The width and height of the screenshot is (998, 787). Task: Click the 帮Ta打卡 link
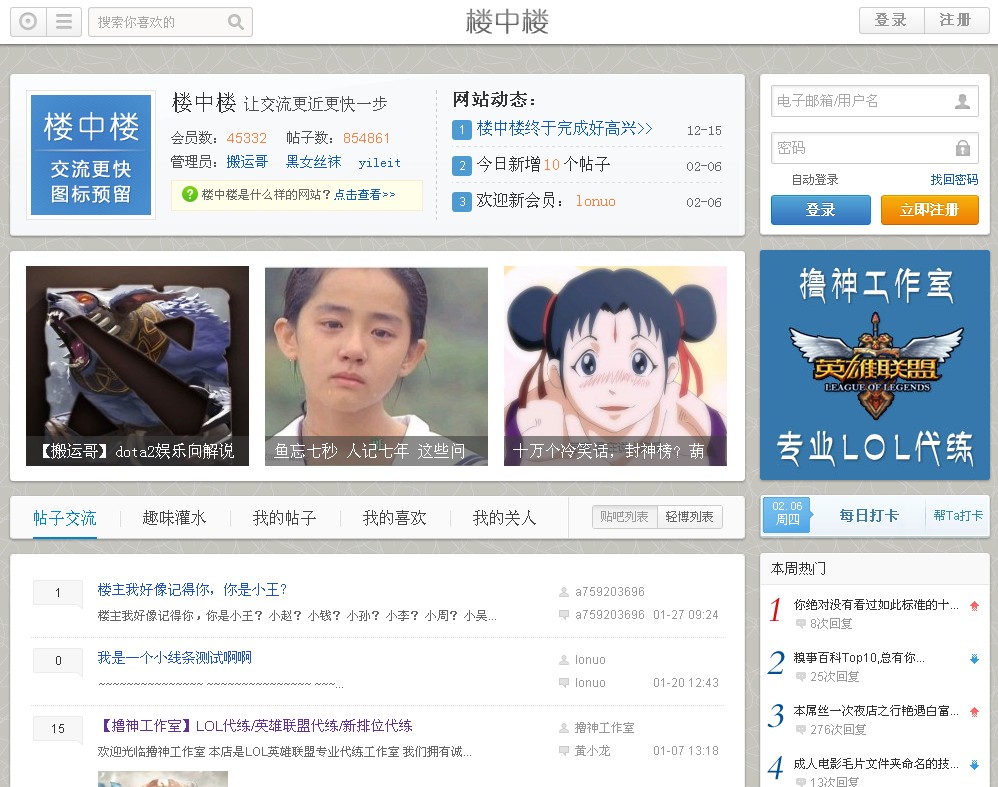957,516
